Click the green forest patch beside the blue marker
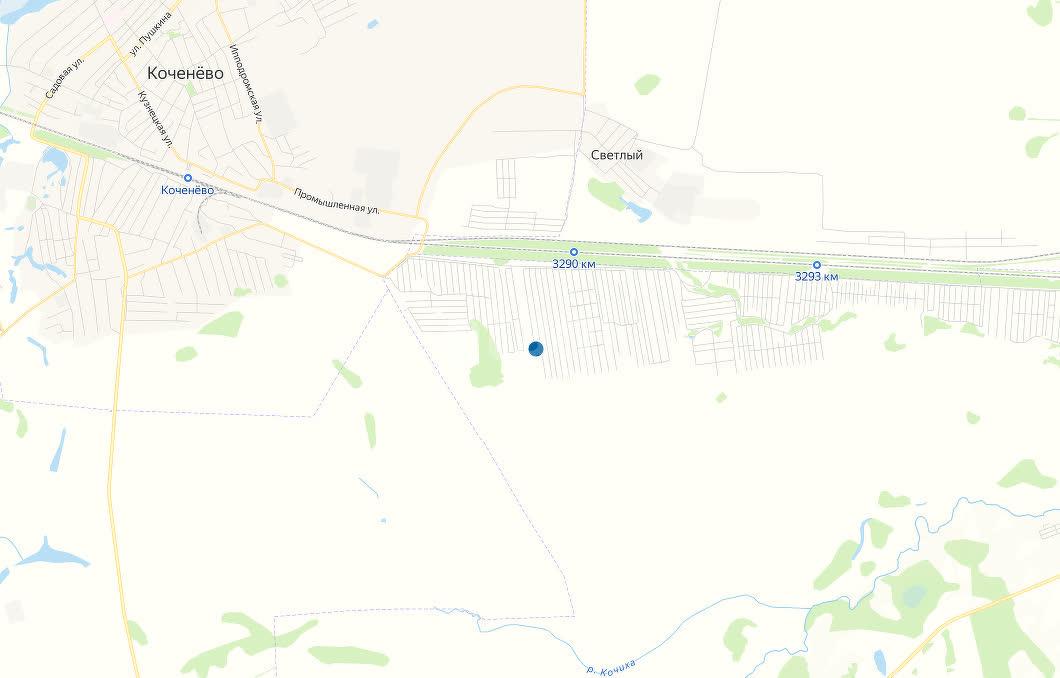 tap(485, 356)
